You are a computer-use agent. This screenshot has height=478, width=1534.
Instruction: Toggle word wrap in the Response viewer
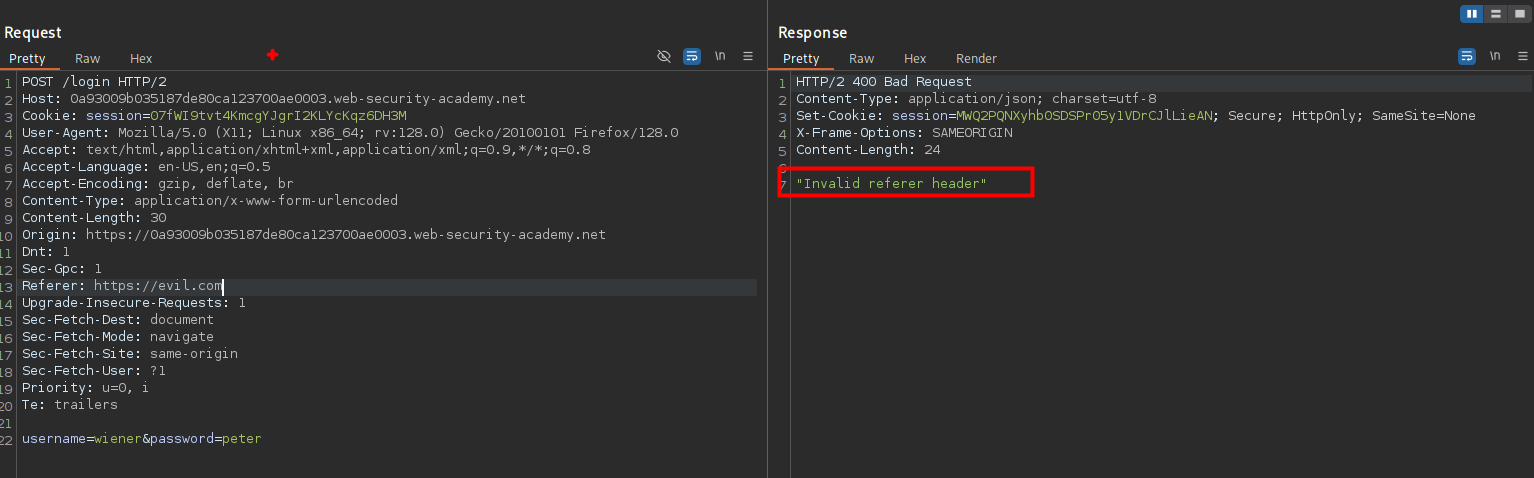1467,57
